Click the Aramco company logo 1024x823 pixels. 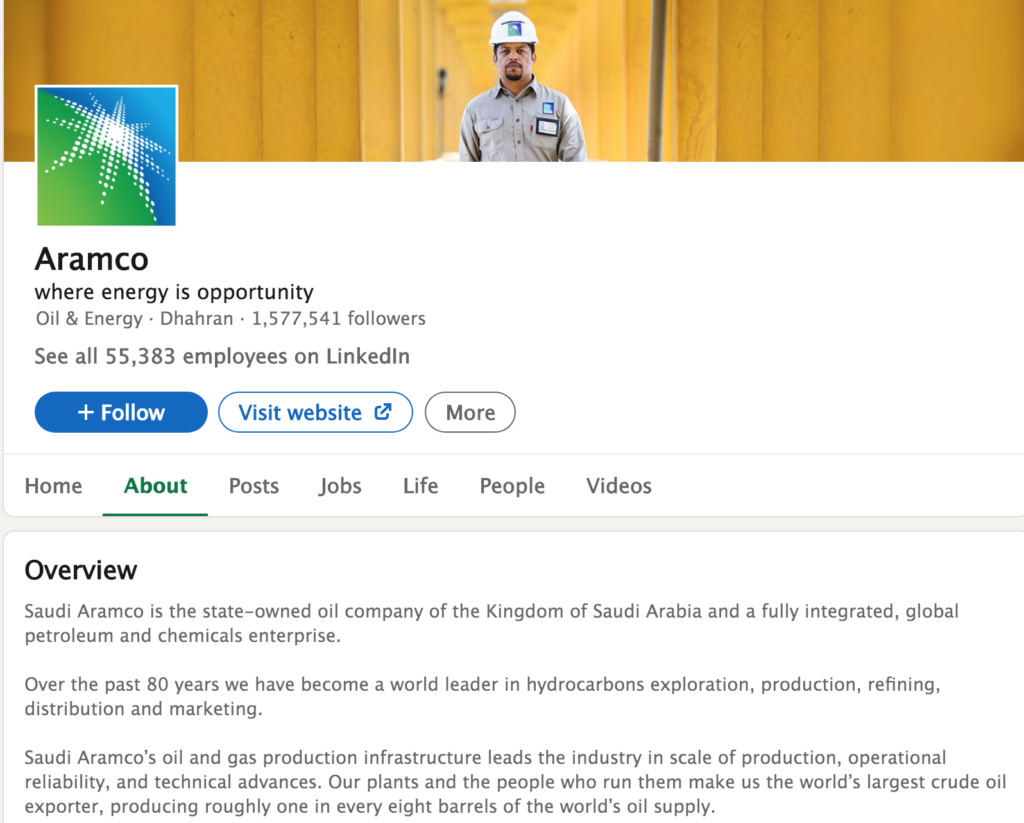pos(106,156)
